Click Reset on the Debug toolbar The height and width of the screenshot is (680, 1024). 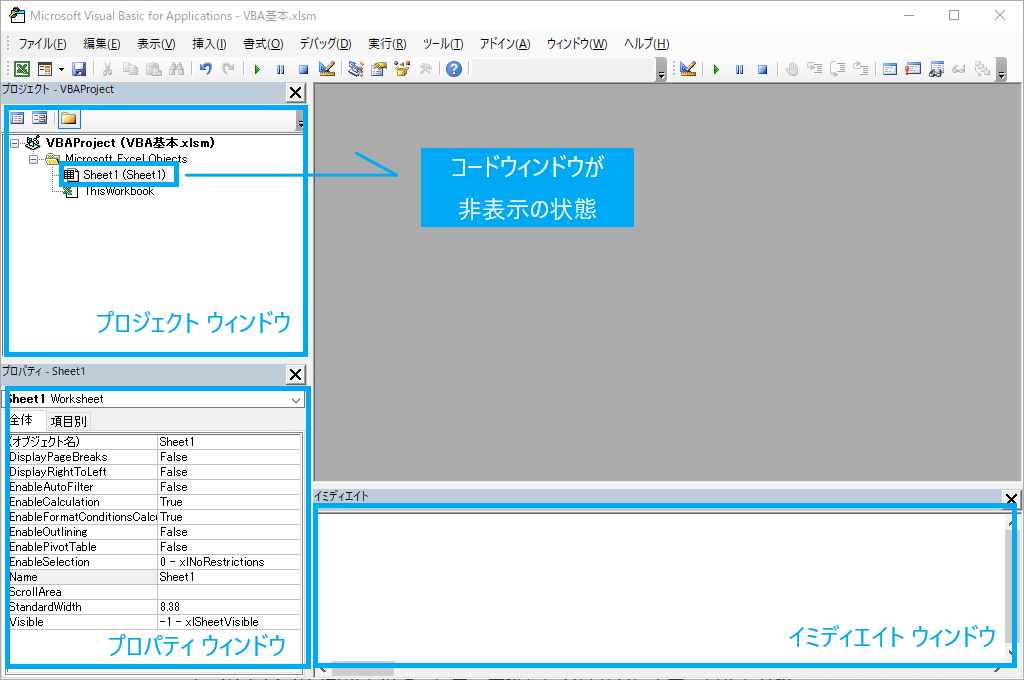pos(762,69)
